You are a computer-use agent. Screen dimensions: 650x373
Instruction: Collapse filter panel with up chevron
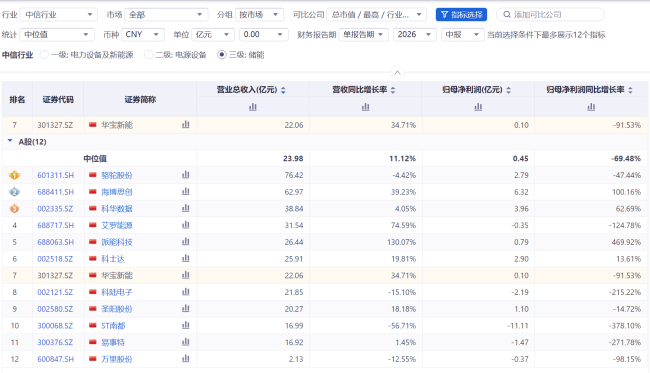[397, 73]
